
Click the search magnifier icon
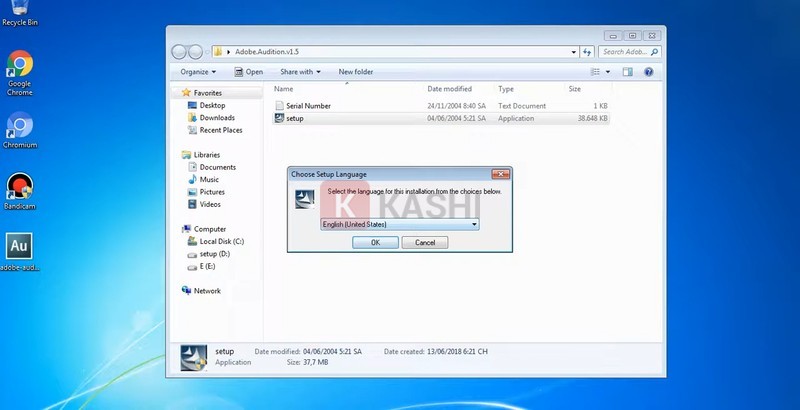point(655,52)
